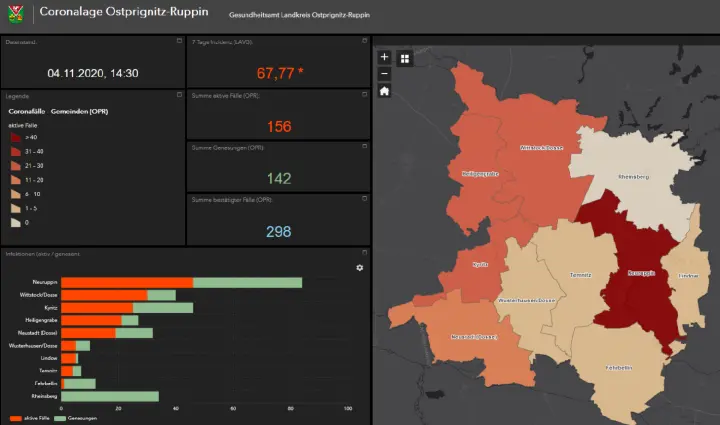This screenshot has width=720, height=425.
Task: Maximize the Datenstand date panel
Action: point(179,41)
